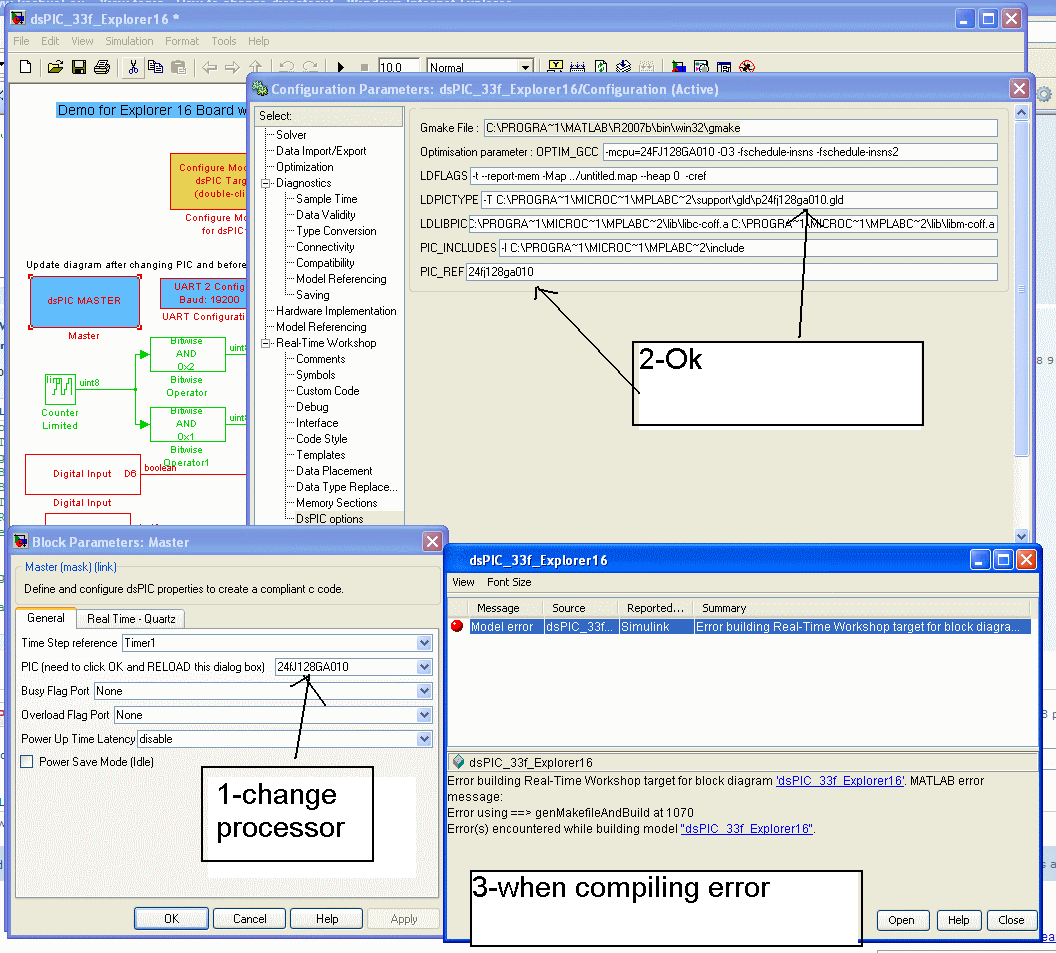
Task: Click the Copy icon in the toolbar
Action: point(156,67)
